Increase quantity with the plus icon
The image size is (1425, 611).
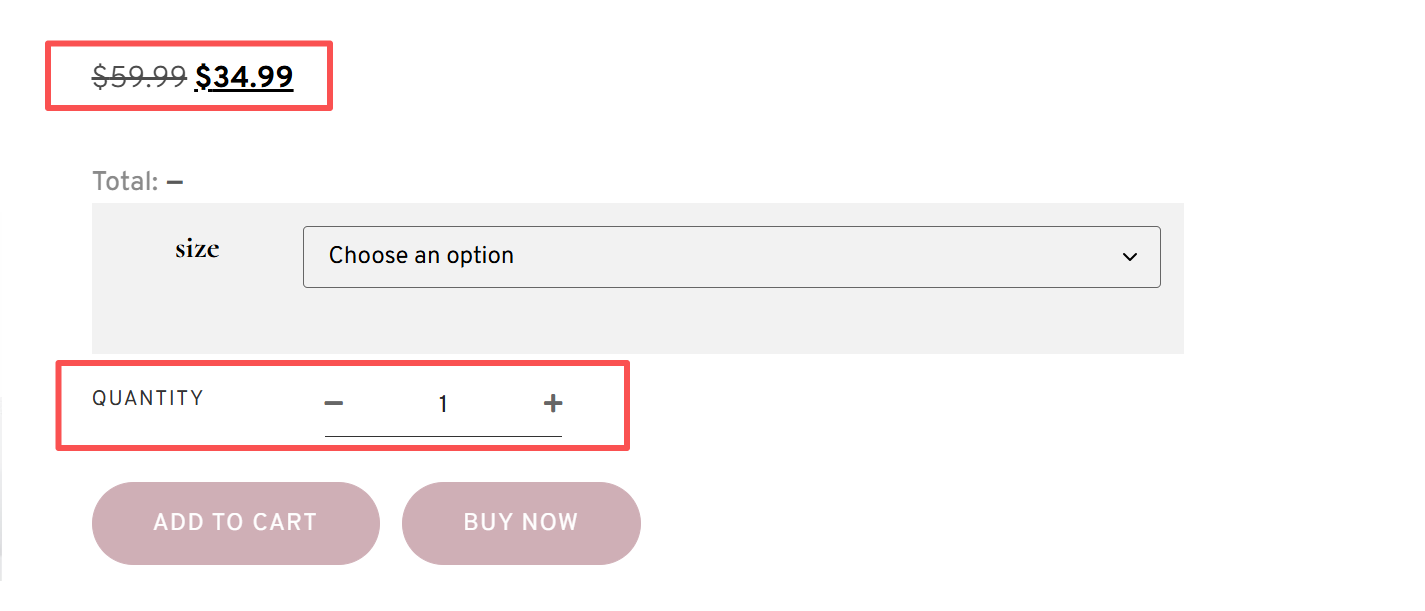pos(553,403)
